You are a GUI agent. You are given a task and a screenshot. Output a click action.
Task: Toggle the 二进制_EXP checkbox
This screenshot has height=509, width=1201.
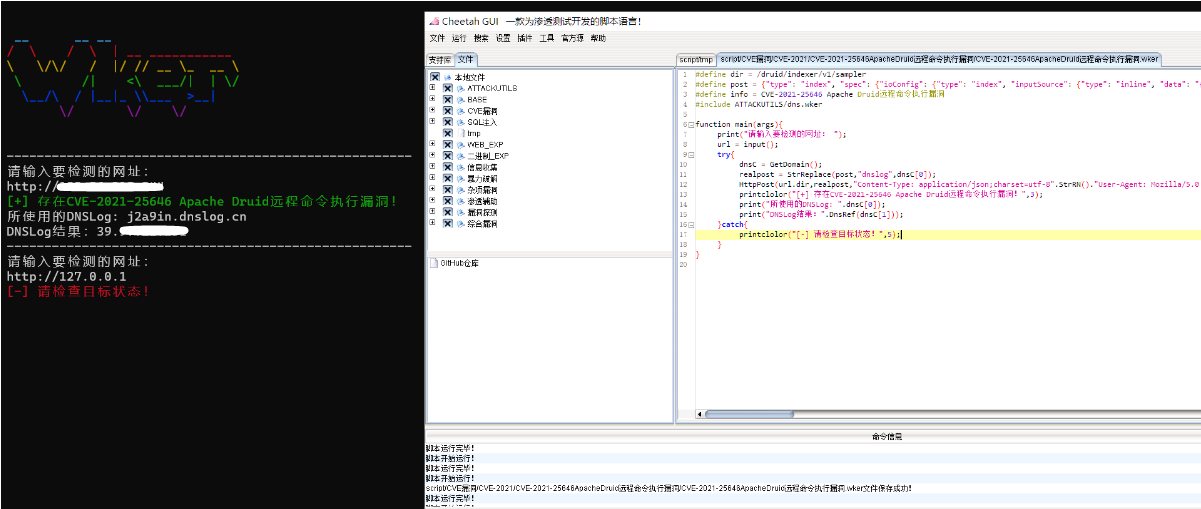(448, 155)
